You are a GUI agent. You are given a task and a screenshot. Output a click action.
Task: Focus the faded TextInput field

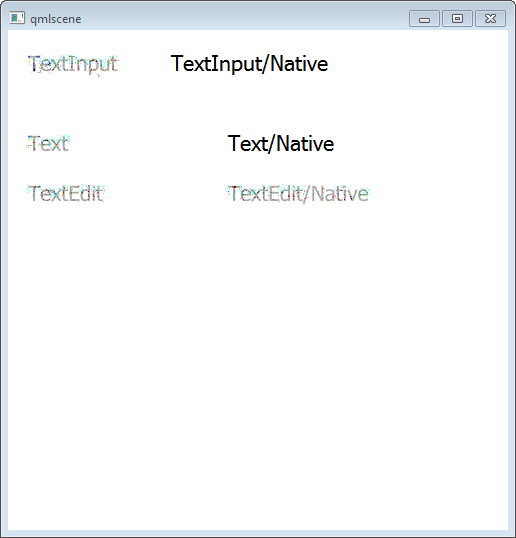point(73,65)
